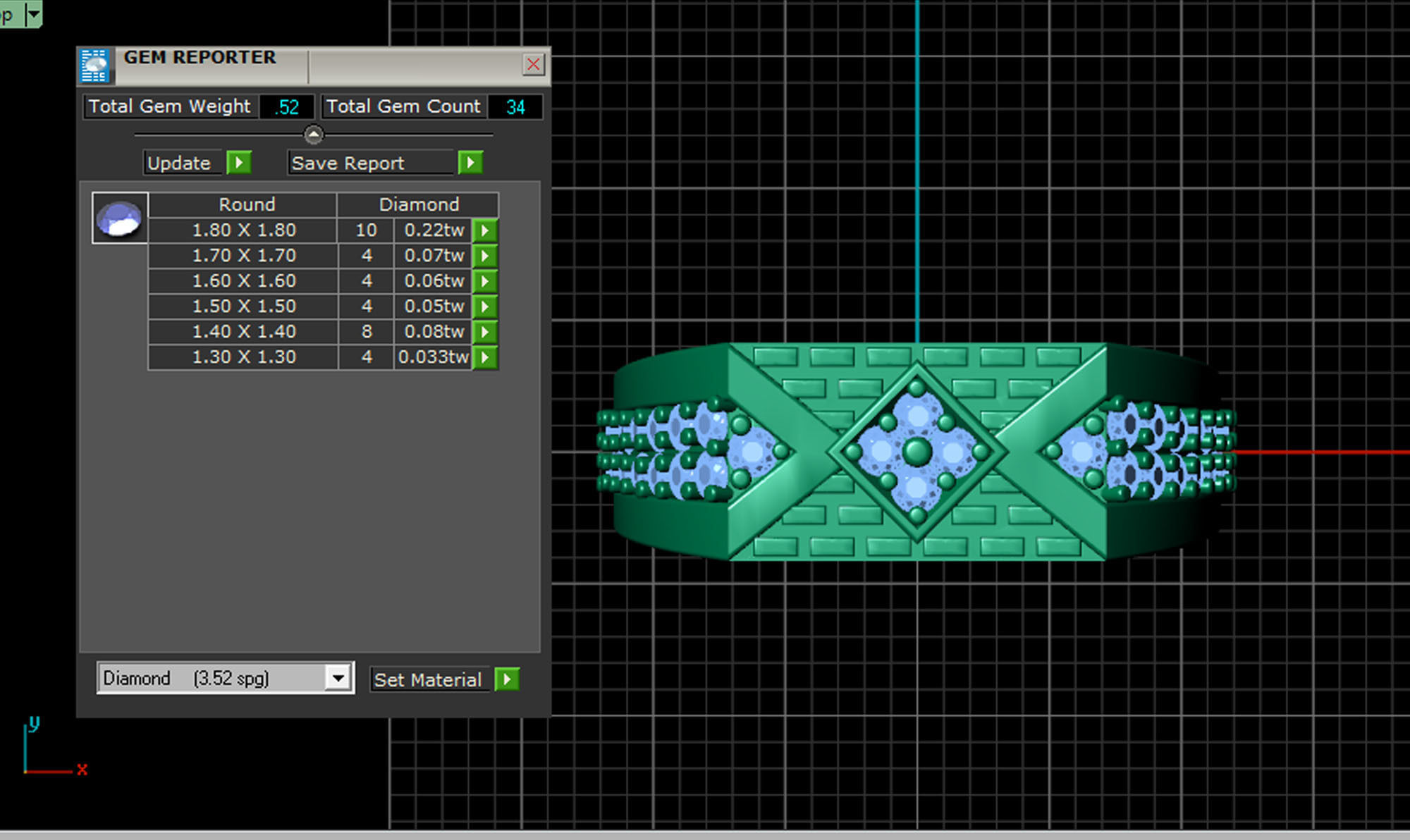Viewport: 1410px width, 840px height.
Task: Click the Set Material button
Action: pyautogui.click(x=428, y=679)
